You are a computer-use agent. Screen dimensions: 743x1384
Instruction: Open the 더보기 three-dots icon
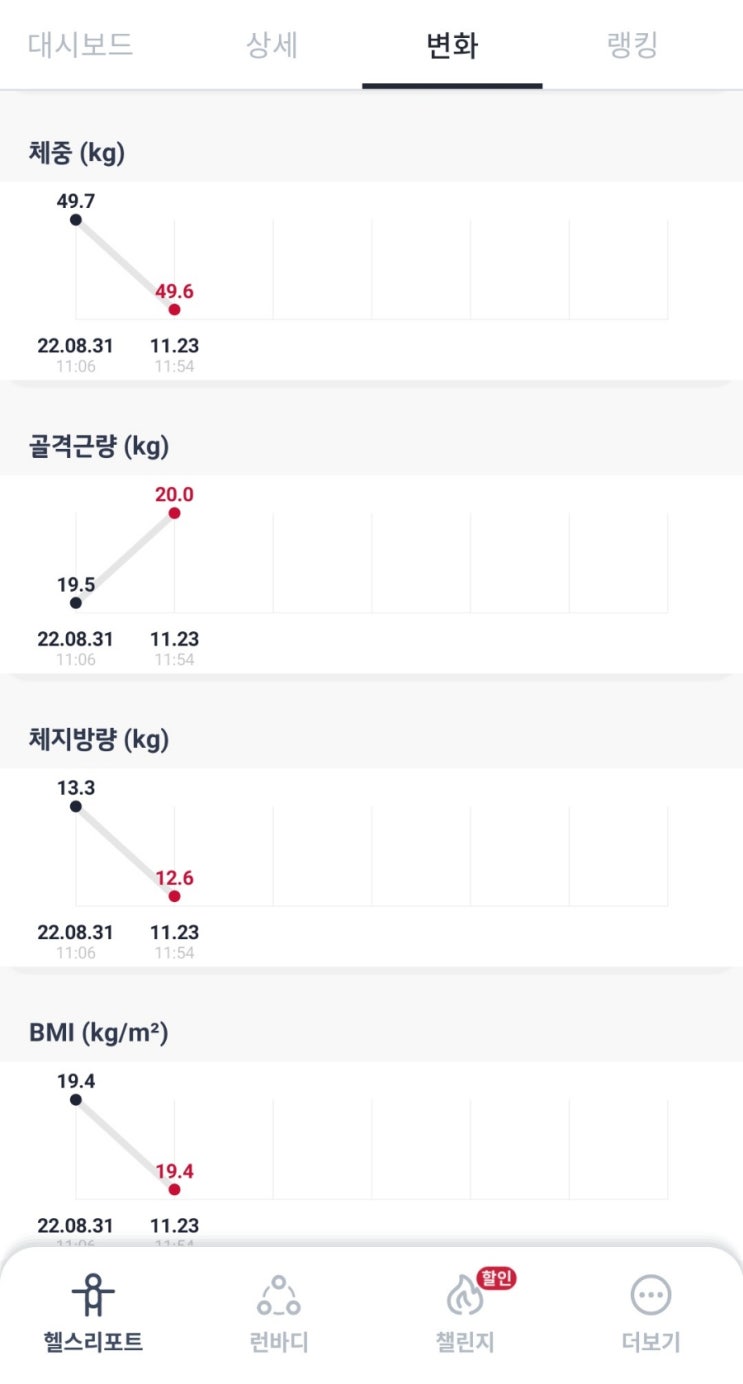651,1297
